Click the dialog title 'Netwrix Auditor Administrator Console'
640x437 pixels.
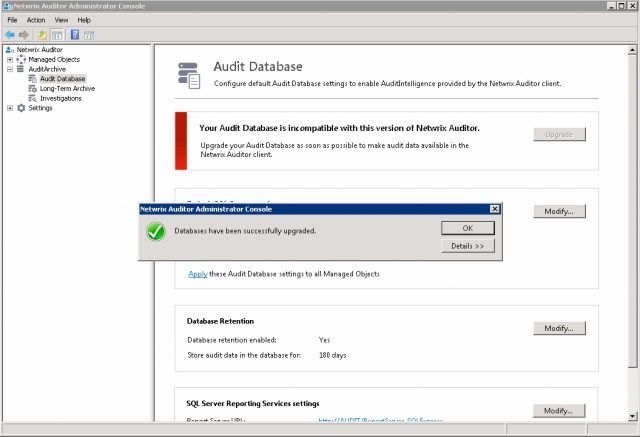pos(206,209)
